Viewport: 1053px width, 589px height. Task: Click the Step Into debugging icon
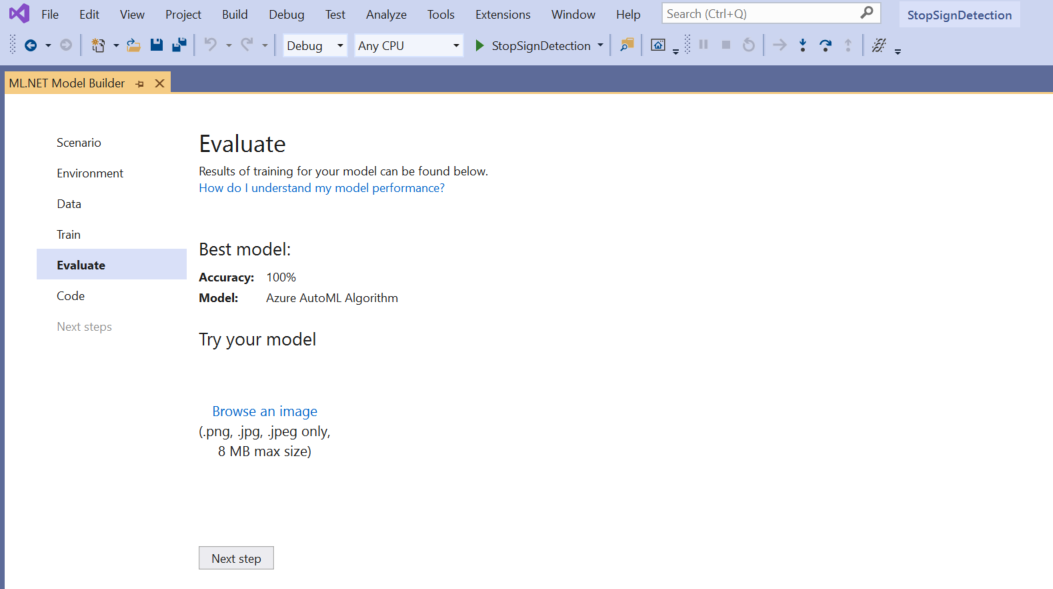(x=803, y=45)
